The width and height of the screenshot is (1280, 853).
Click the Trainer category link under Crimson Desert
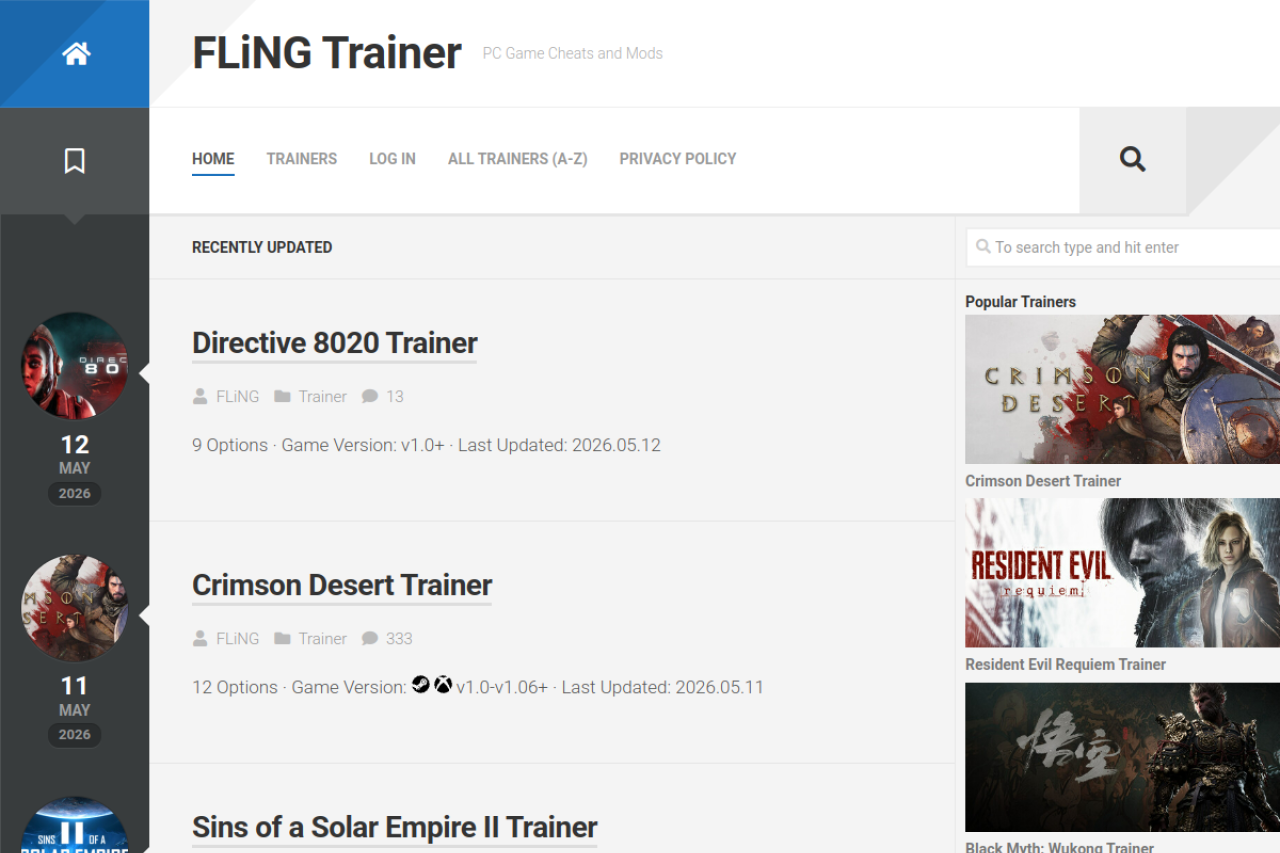coord(322,638)
